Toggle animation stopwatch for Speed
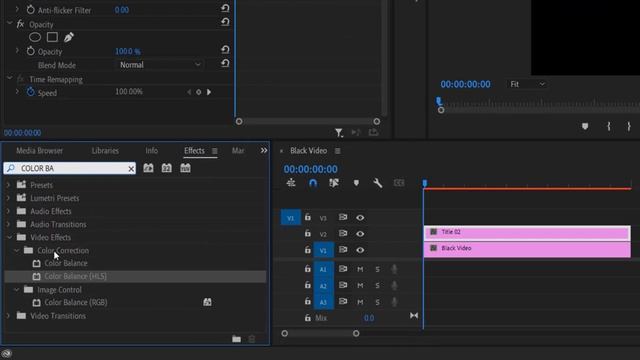 pyautogui.click(x=31, y=92)
